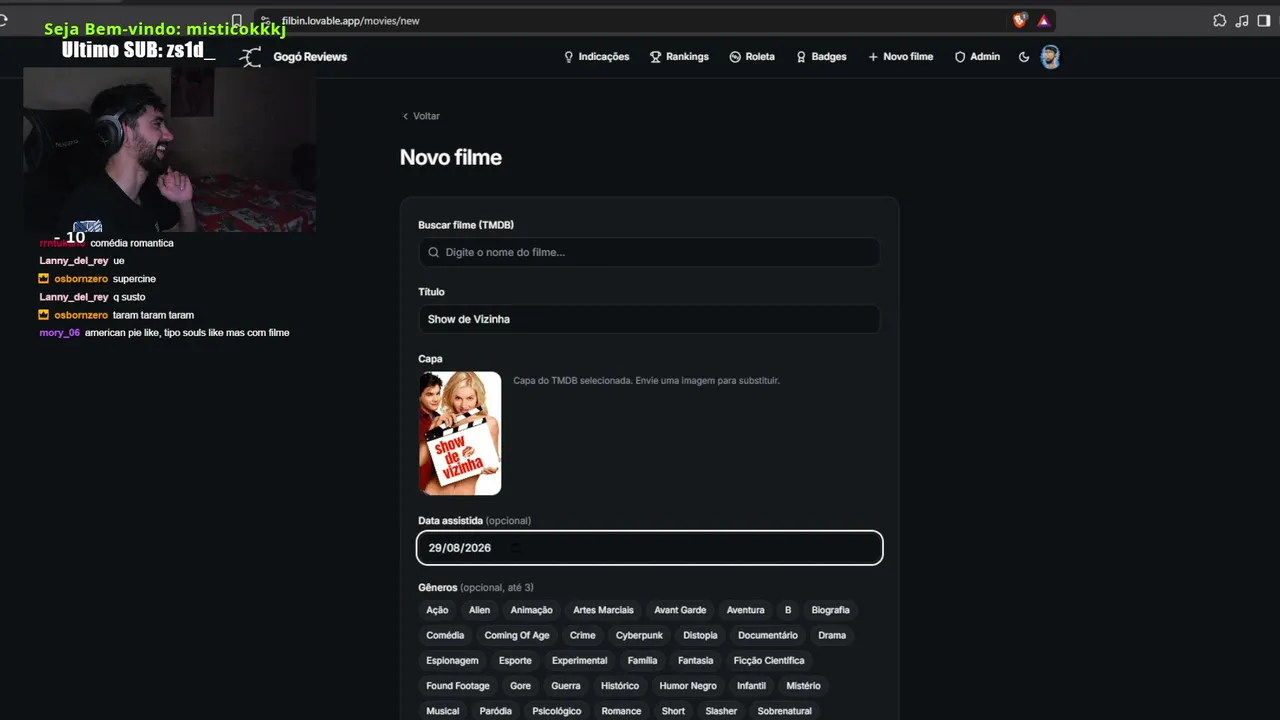
Task: Select the Romance genre chip
Action: 621,711
